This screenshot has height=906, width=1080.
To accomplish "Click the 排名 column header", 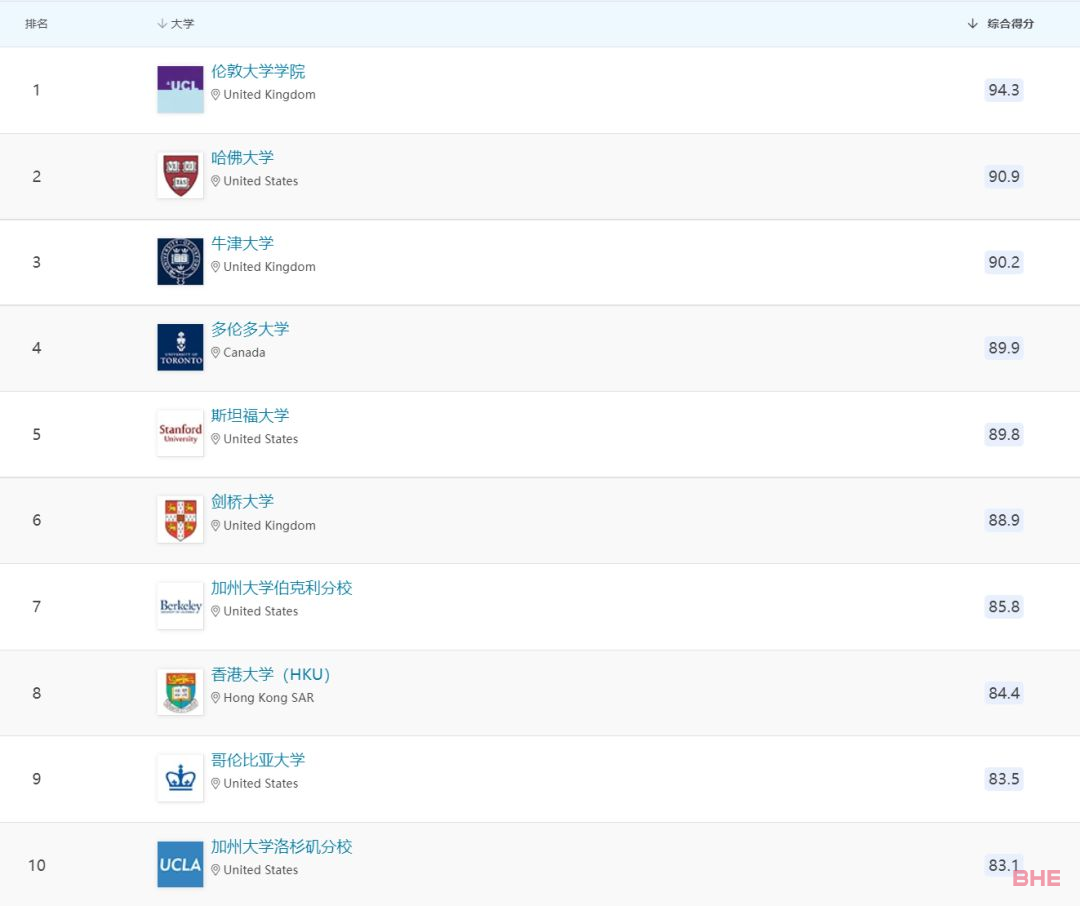I will tap(37, 24).
